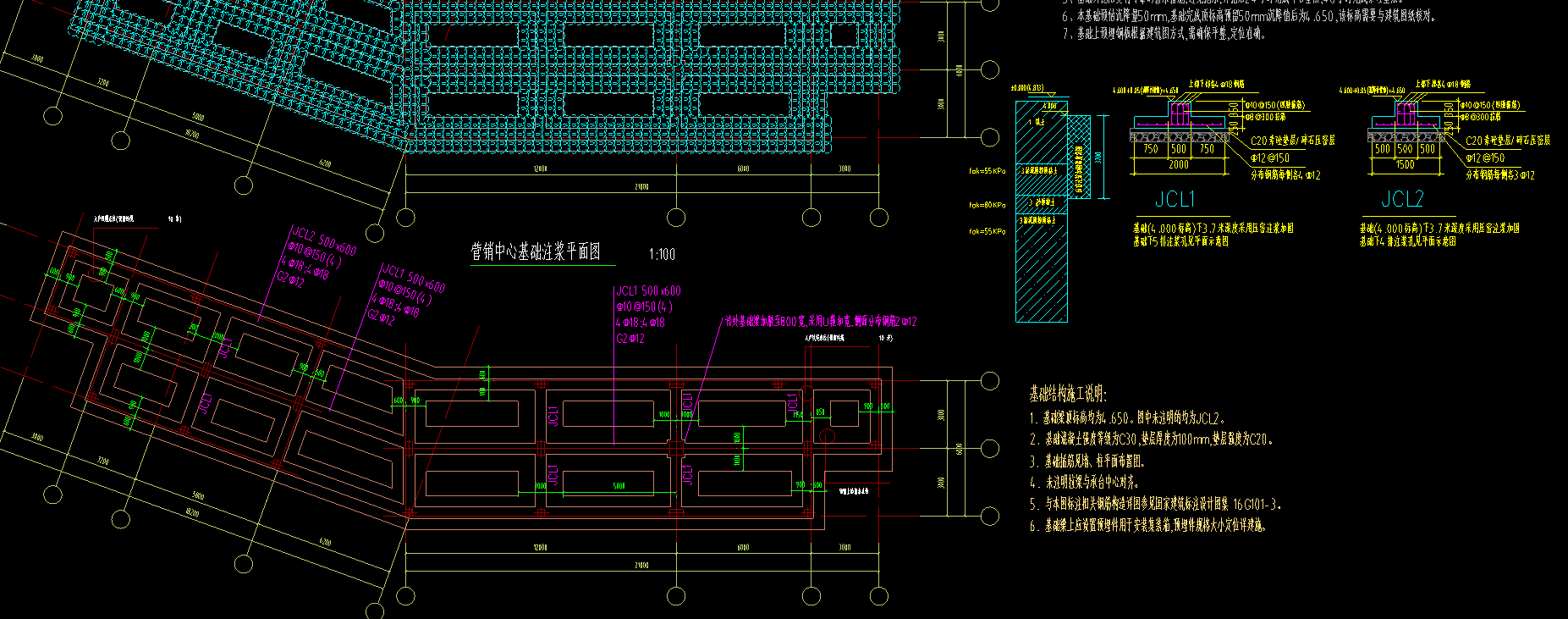Image resolution: width=1568 pixels, height=619 pixels.
Task: Select the drawing title 营销中心基础注浆平面图
Action: click(536, 251)
